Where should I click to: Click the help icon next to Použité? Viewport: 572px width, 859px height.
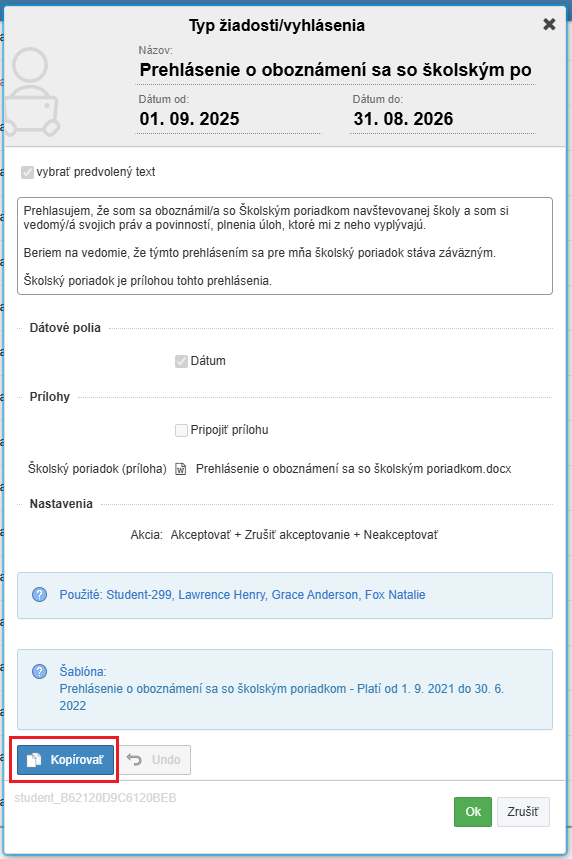pyautogui.click(x=39, y=594)
